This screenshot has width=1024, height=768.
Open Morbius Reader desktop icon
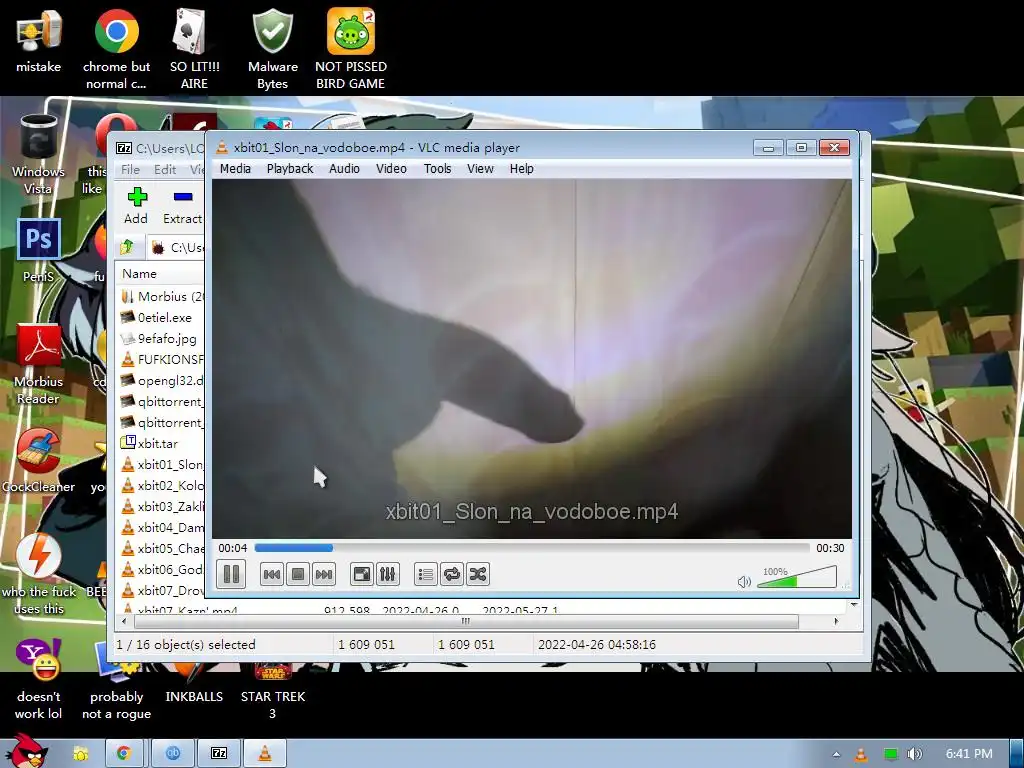pyautogui.click(x=39, y=364)
